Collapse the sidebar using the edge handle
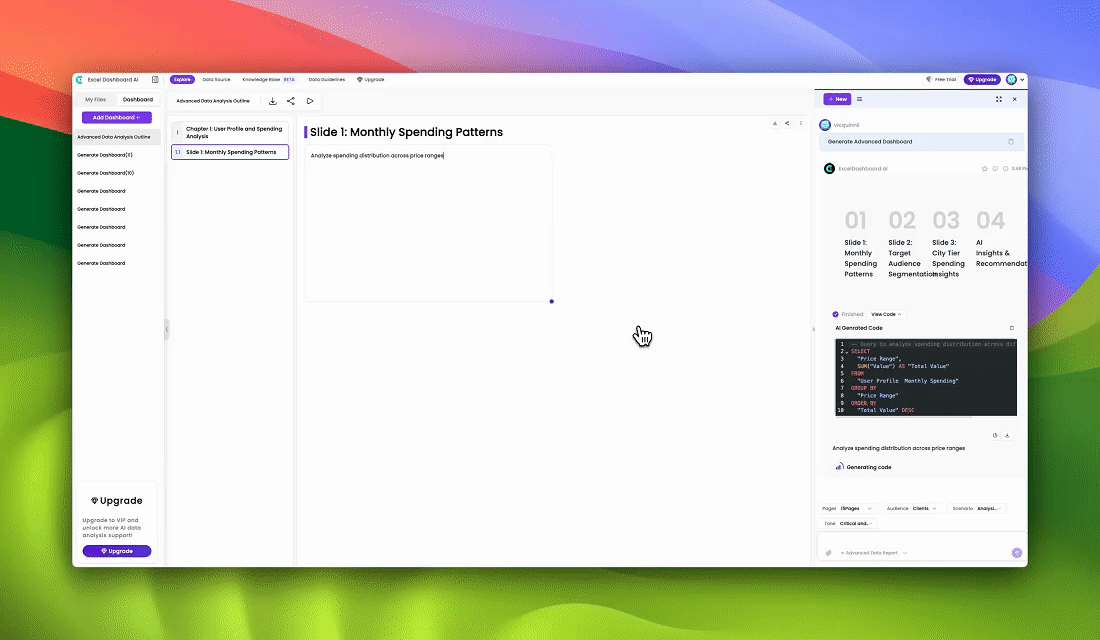 pos(166,329)
